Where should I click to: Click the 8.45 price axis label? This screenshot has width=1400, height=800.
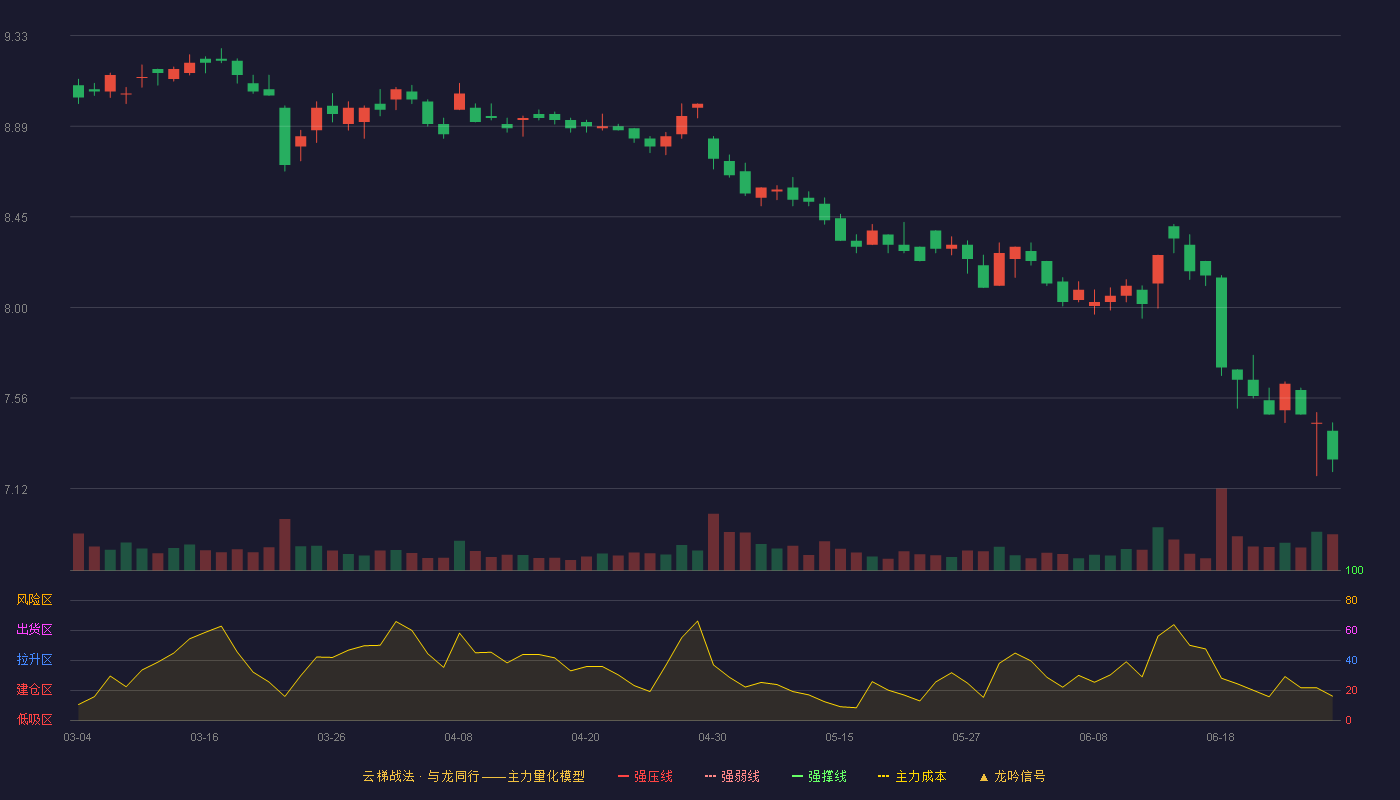[16, 218]
